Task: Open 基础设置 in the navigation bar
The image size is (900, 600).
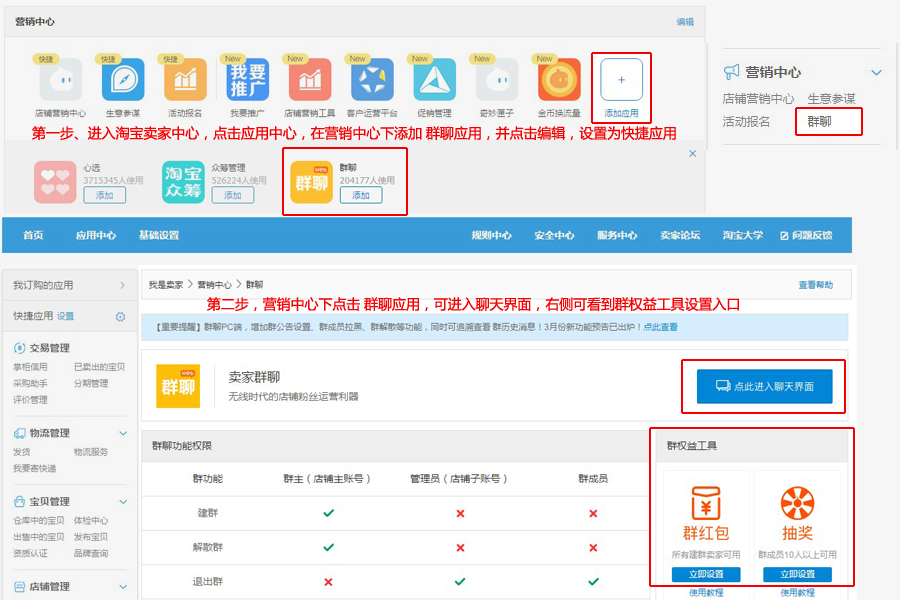Action: pos(159,235)
